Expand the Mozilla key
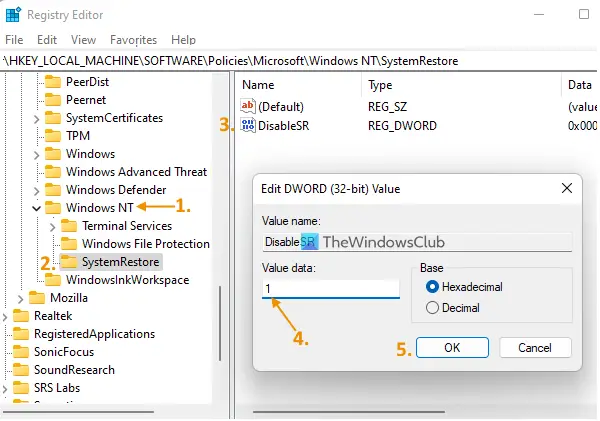The image size is (600, 421). point(20,299)
